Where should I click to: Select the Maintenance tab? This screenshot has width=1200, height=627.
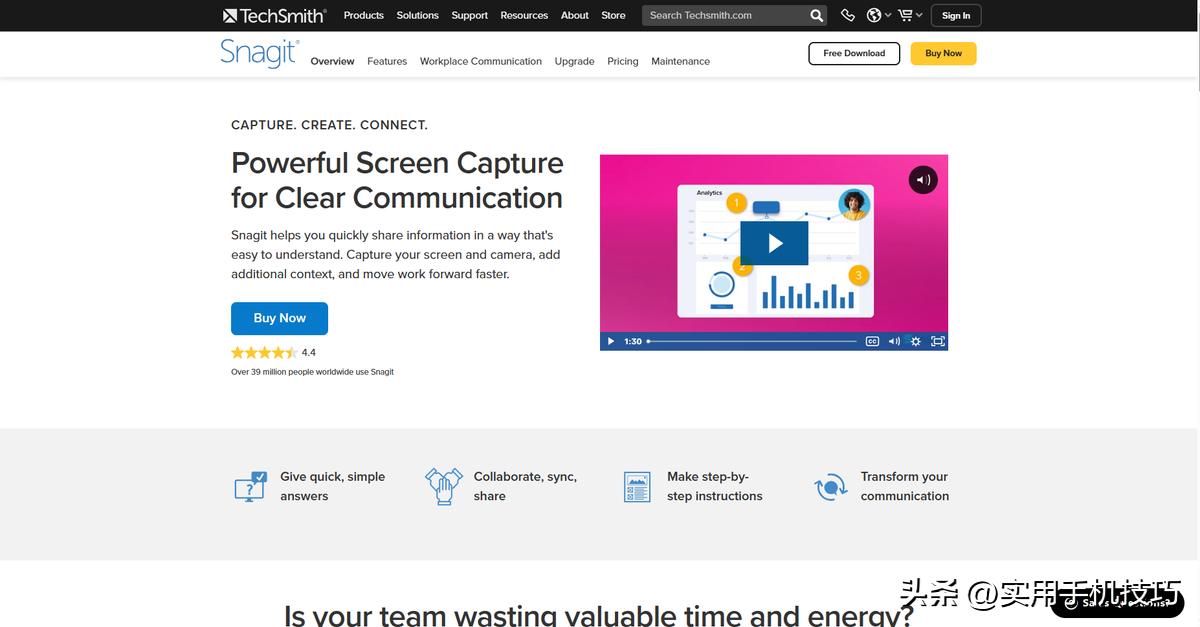point(680,61)
